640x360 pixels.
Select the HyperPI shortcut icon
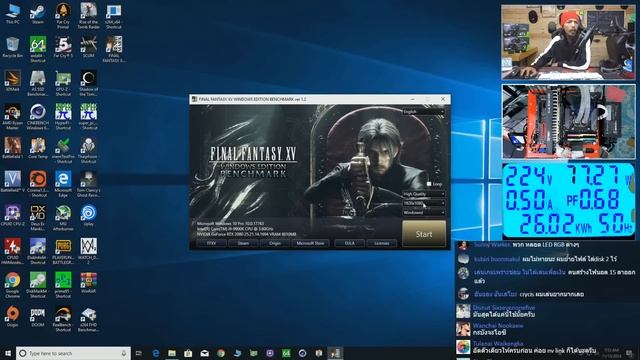click(x=63, y=116)
